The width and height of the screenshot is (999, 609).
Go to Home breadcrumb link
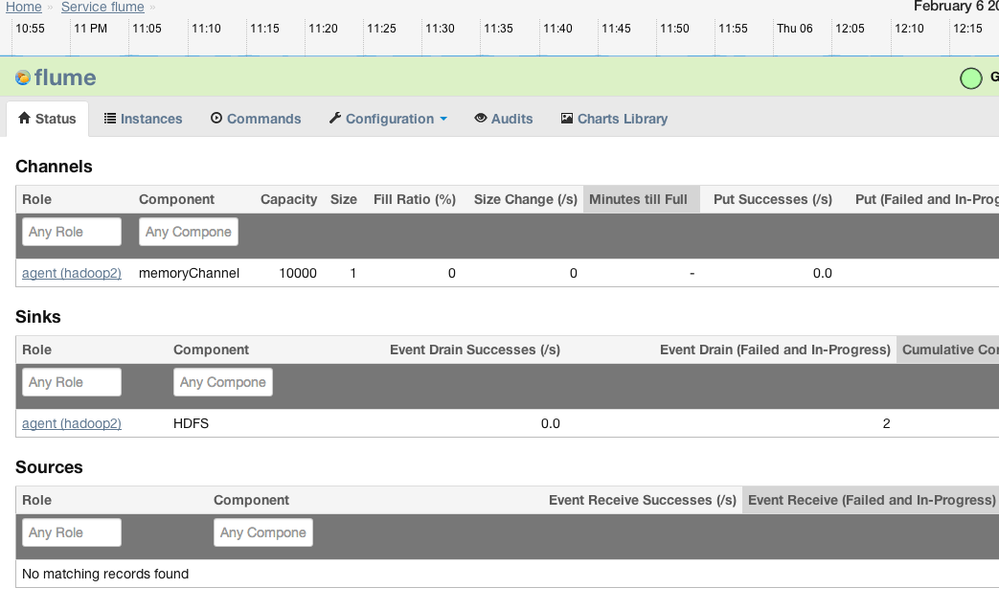pyautogui.click(x=24, y=7)
